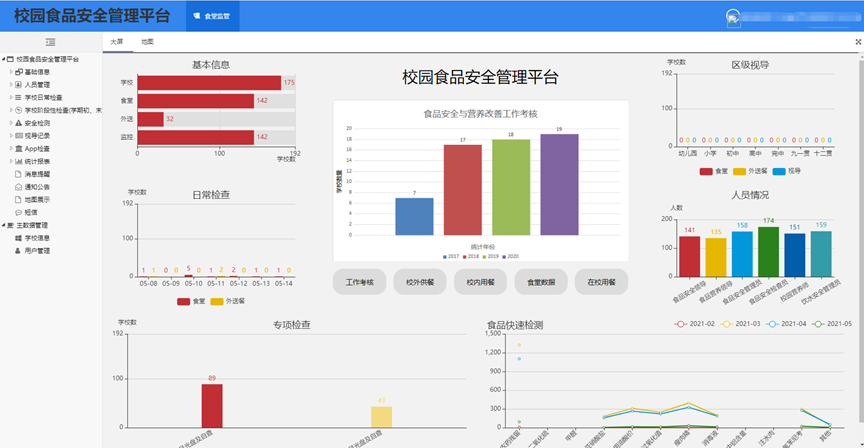Click the user avatar icon in header
Viewport: 864px width, 448px height.
pyautogui.click(x=733, y=18)
